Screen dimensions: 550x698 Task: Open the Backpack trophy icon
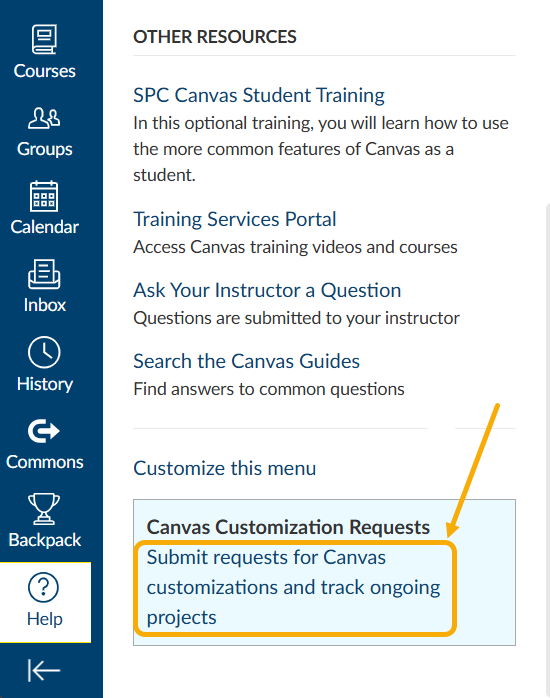44,509
